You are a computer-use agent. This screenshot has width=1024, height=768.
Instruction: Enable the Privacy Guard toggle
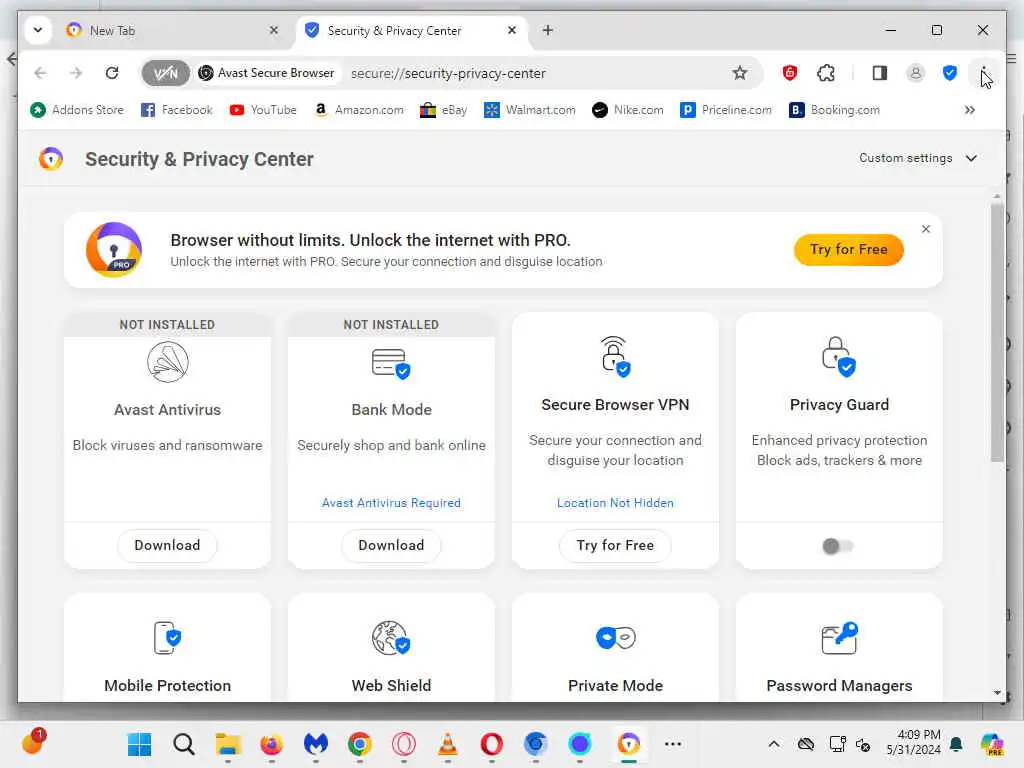pyautogui.click(x=838, y=546)
